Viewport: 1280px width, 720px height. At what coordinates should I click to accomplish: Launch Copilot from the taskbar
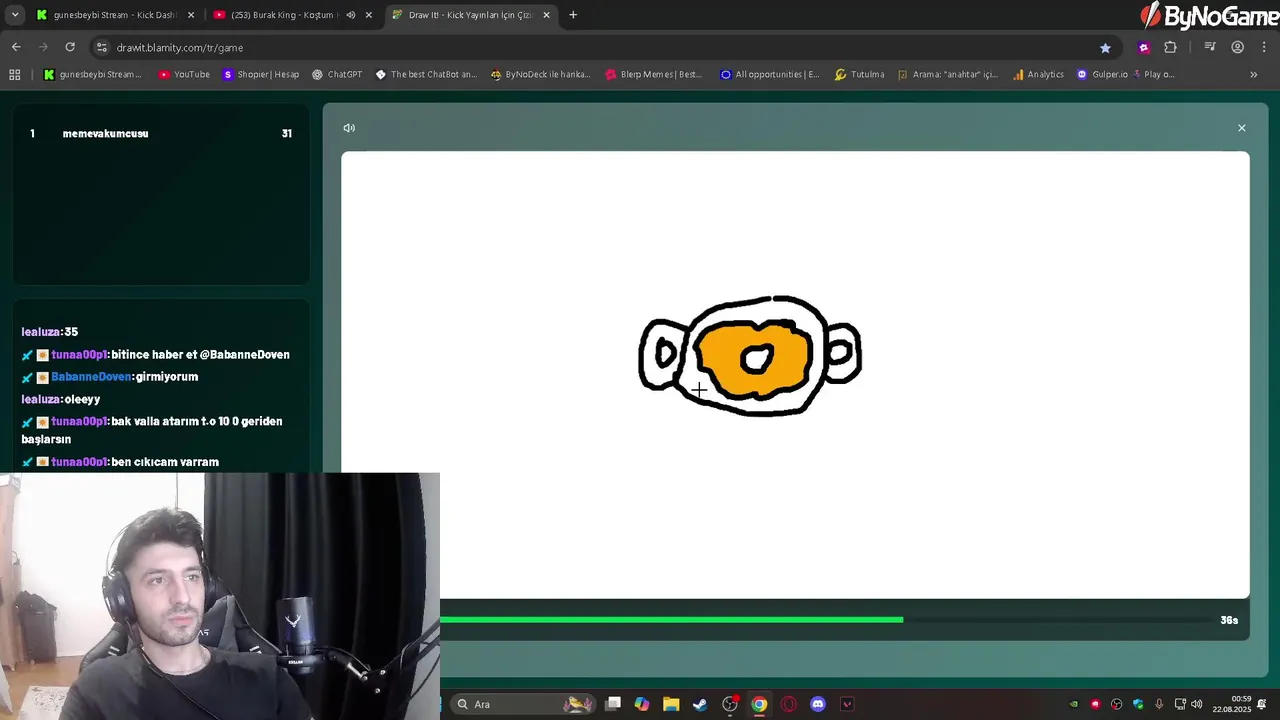(642, 704)
